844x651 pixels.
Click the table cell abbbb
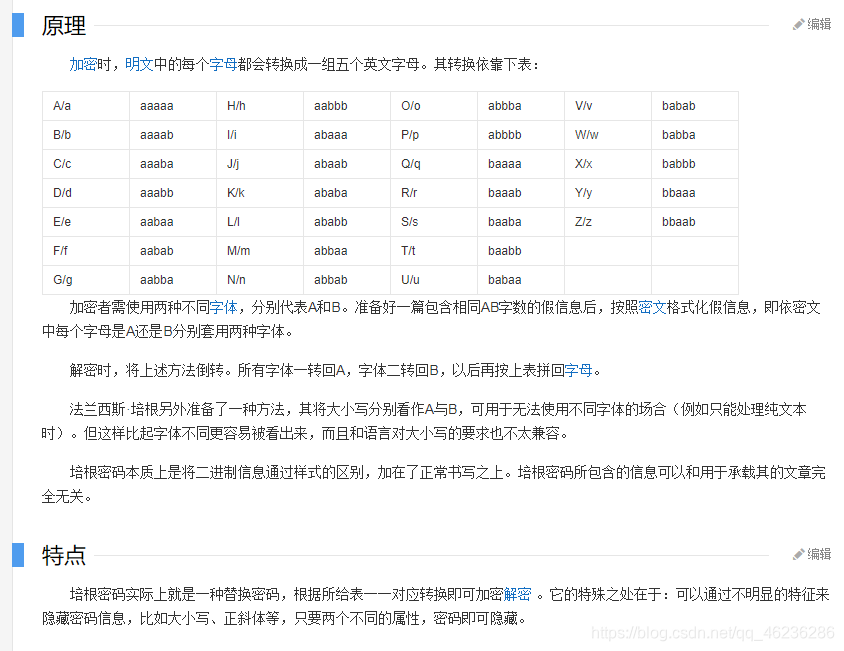pos(521,135)
